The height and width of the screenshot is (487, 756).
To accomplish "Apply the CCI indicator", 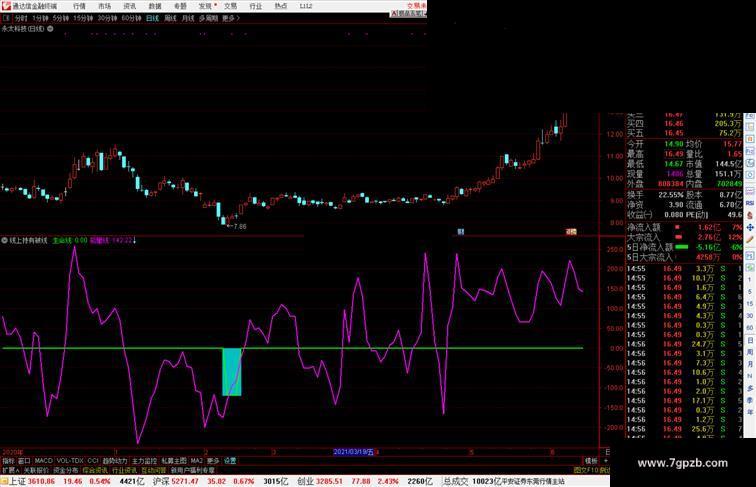I will [x=93, y=461].
